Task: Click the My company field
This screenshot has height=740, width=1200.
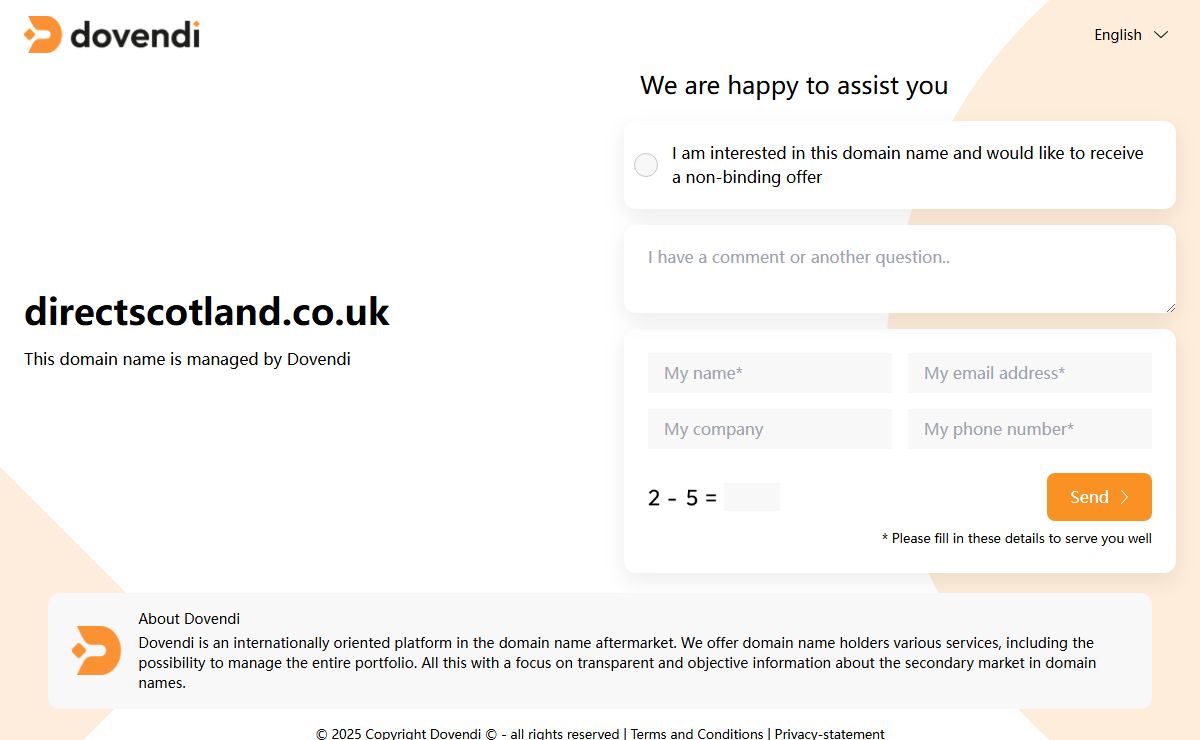Action: 770,429
